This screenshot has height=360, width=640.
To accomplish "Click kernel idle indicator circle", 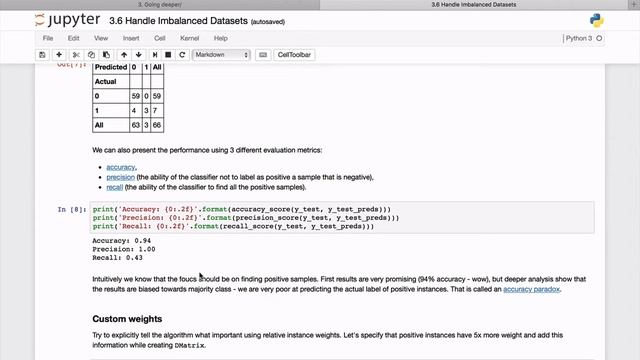I will 599,38.
